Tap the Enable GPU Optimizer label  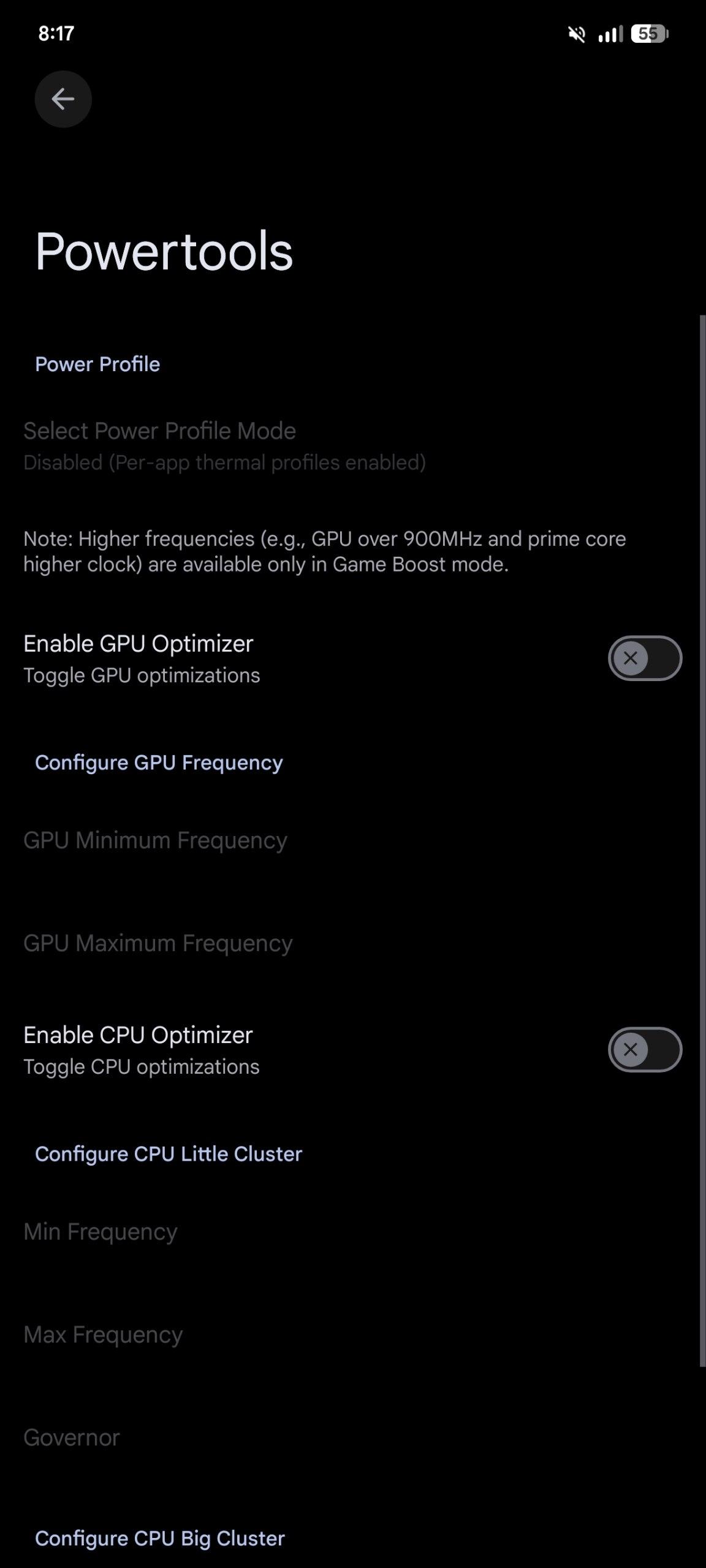tap(139, 644)
